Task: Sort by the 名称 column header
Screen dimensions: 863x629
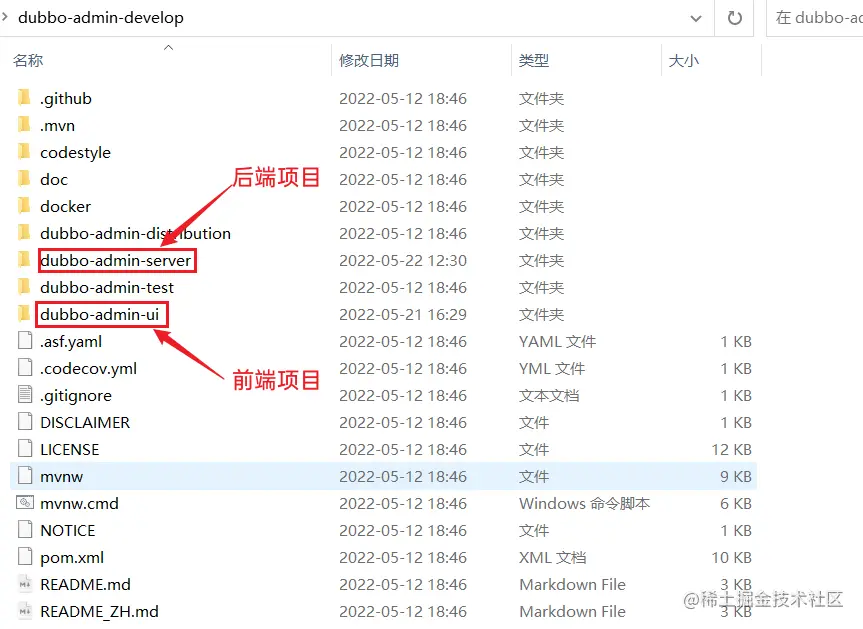Action: click(x=28, y=60)
